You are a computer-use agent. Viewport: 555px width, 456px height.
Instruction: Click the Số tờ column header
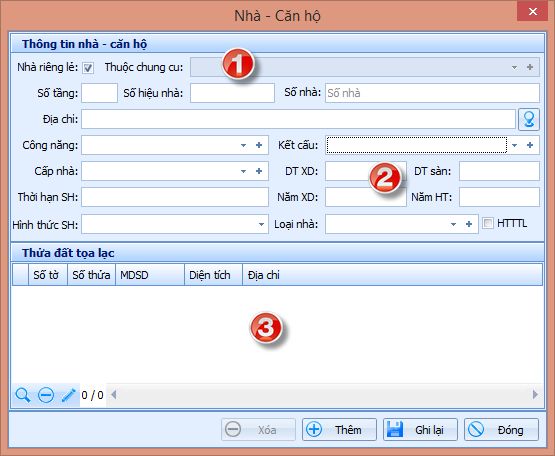click(x=48, y=275)
